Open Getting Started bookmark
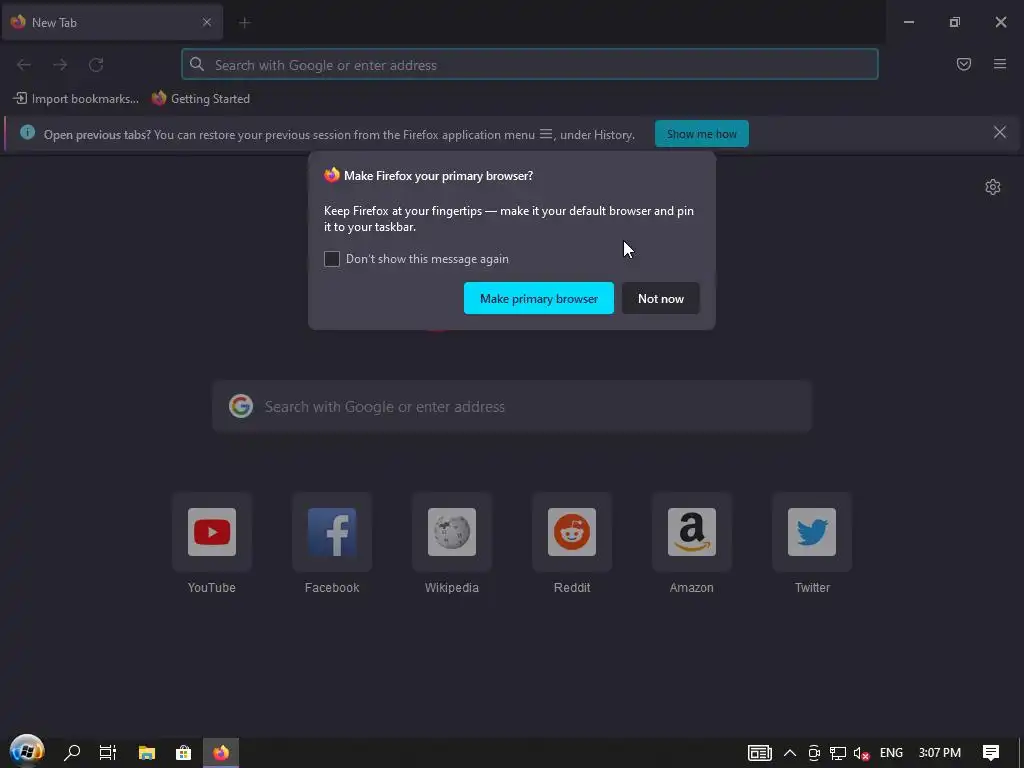The width and height of the screenshot is (1024, 768). point(201,99)
